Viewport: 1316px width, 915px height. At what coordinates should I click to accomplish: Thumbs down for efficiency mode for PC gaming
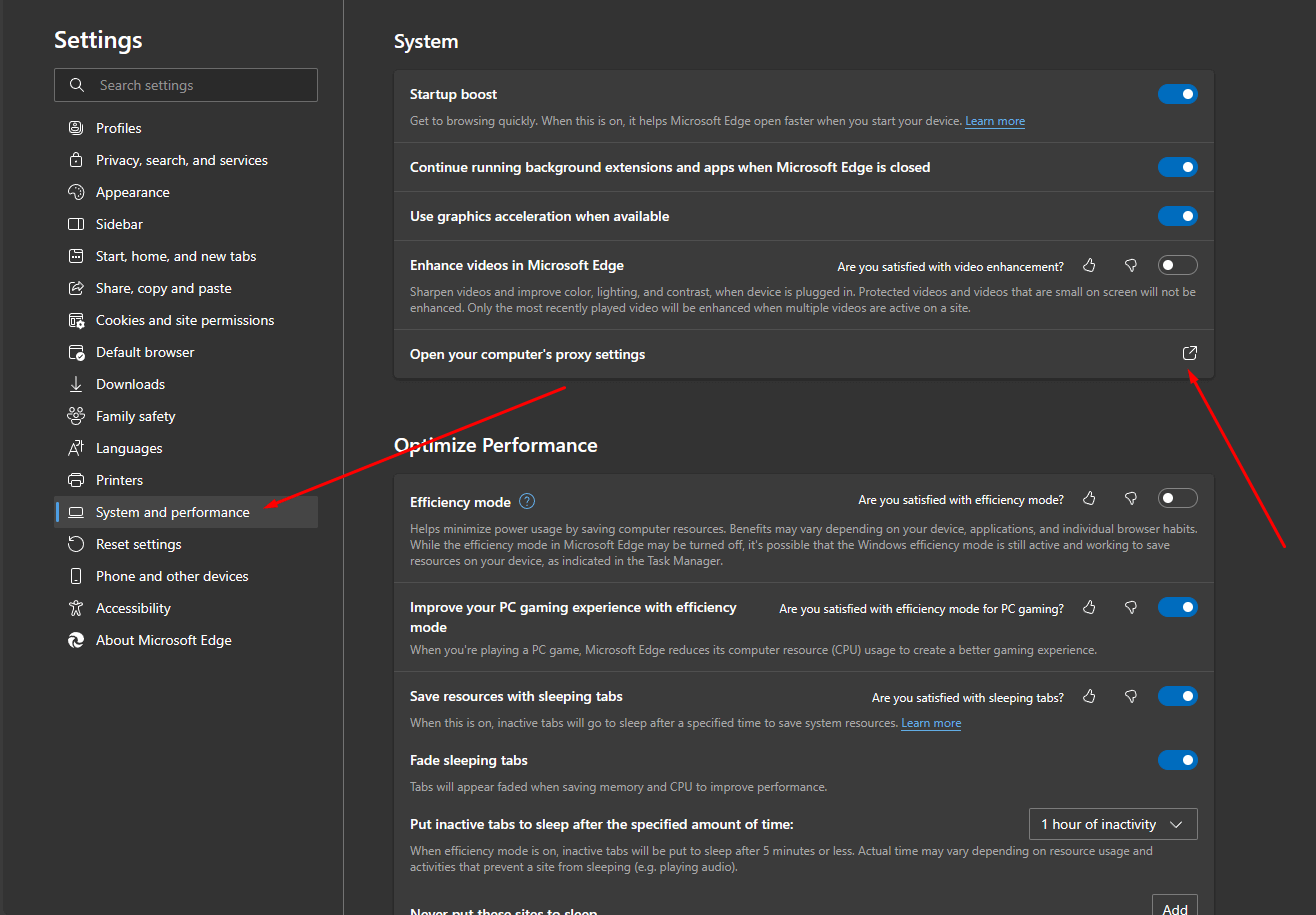click(x=1131, y=607)
